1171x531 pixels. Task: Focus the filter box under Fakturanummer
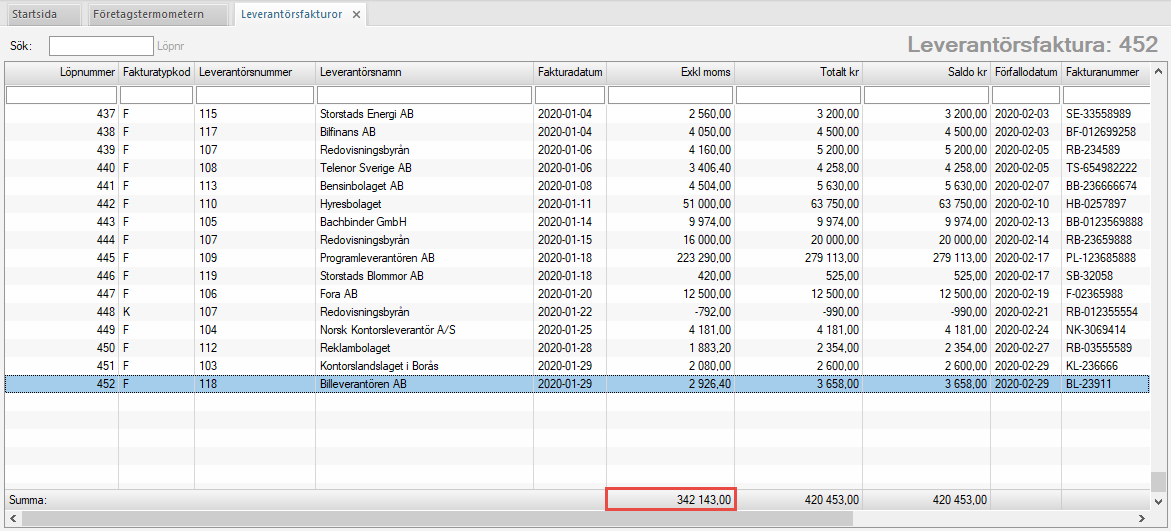(x=1106, y=95)
